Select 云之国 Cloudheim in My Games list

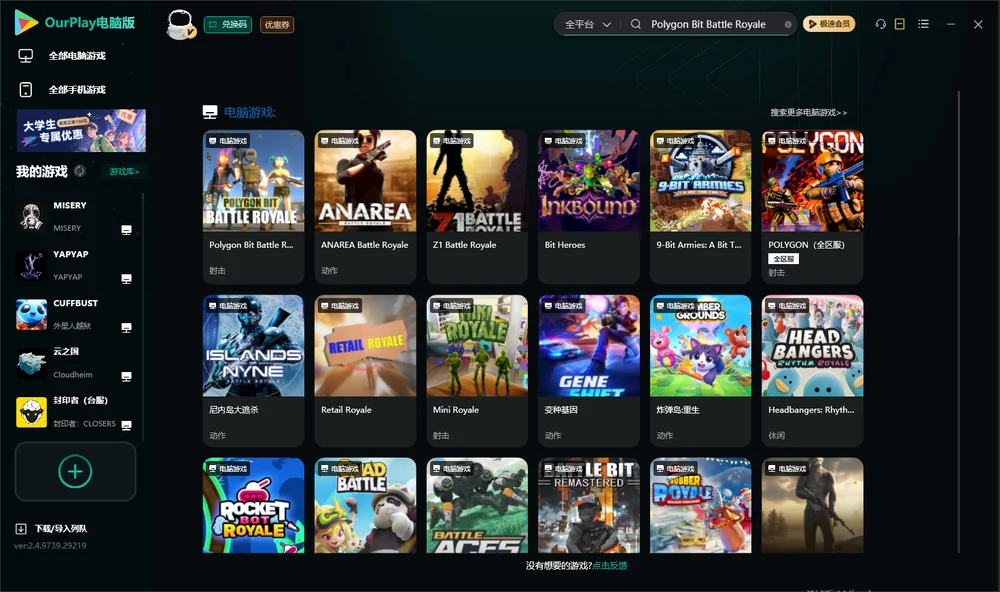(75, 363)
